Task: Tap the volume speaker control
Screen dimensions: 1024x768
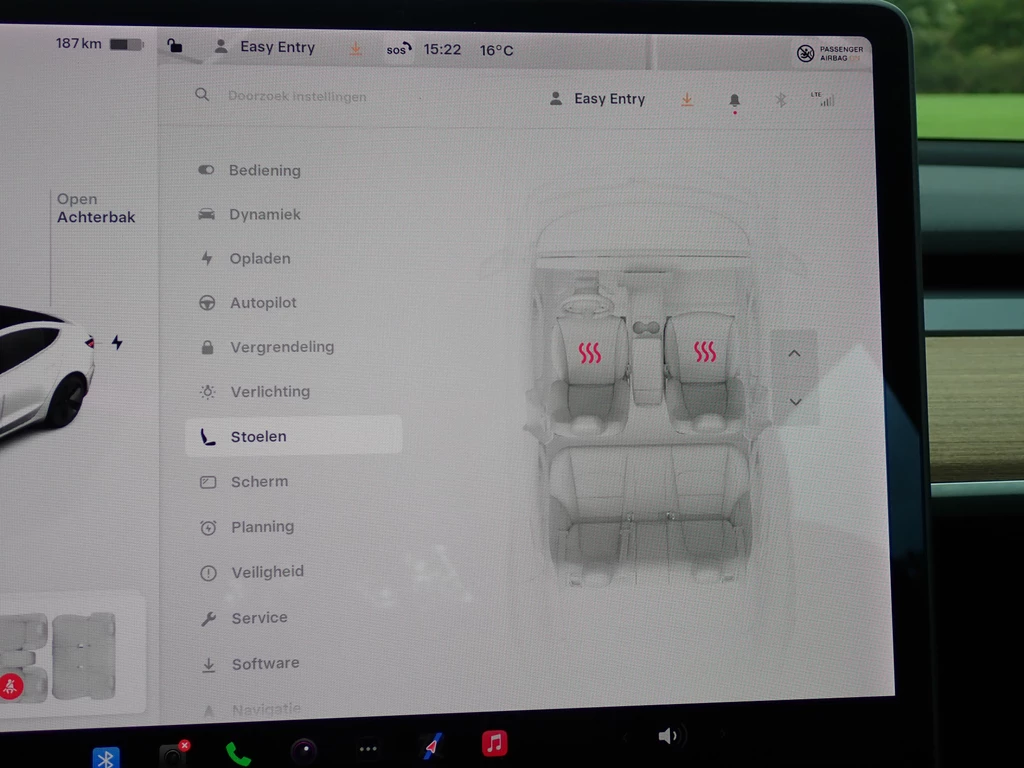Action: [668, 737]
